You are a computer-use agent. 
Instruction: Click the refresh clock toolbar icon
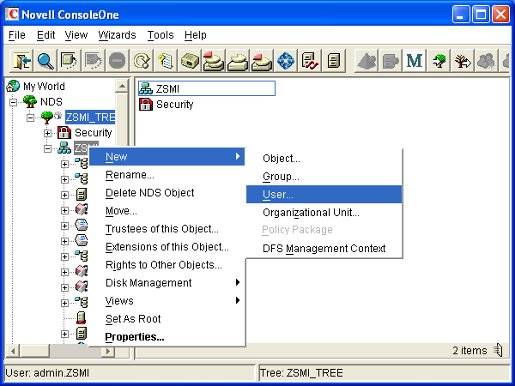click(x=142, y=61)
